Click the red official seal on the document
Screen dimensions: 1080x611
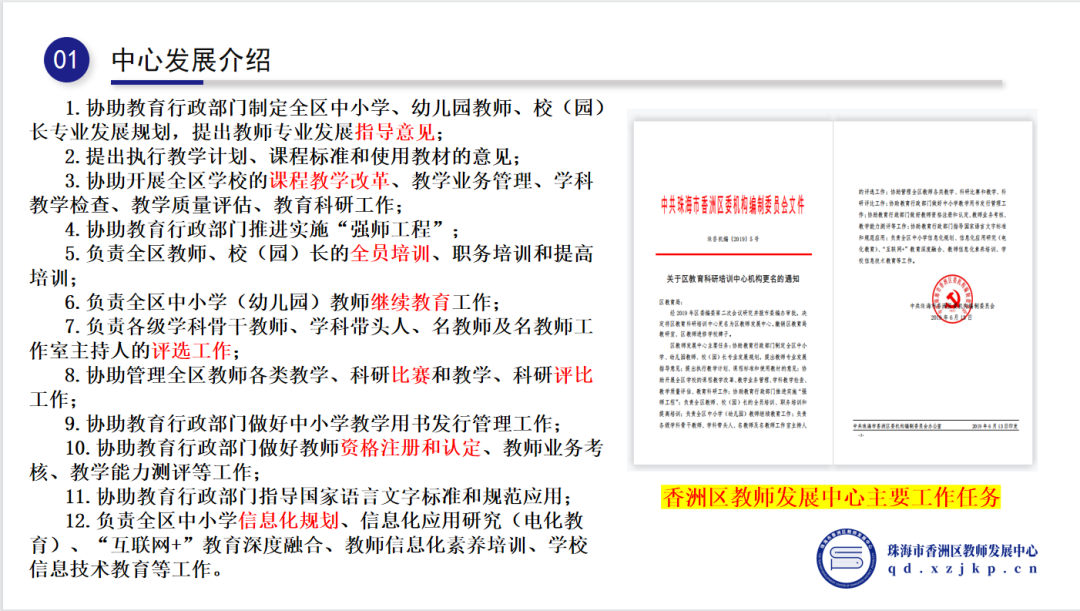[x=952, y=298]
